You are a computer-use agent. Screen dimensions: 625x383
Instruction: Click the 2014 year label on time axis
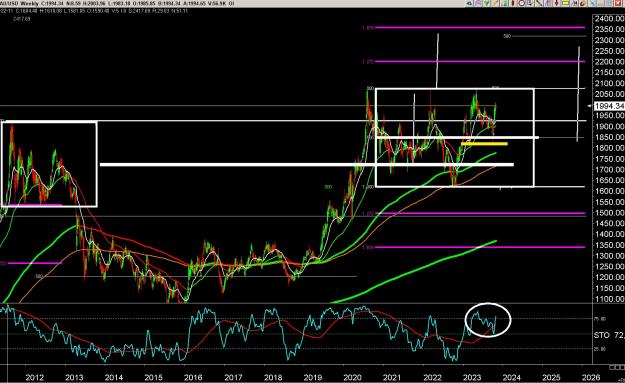(114, 377)
